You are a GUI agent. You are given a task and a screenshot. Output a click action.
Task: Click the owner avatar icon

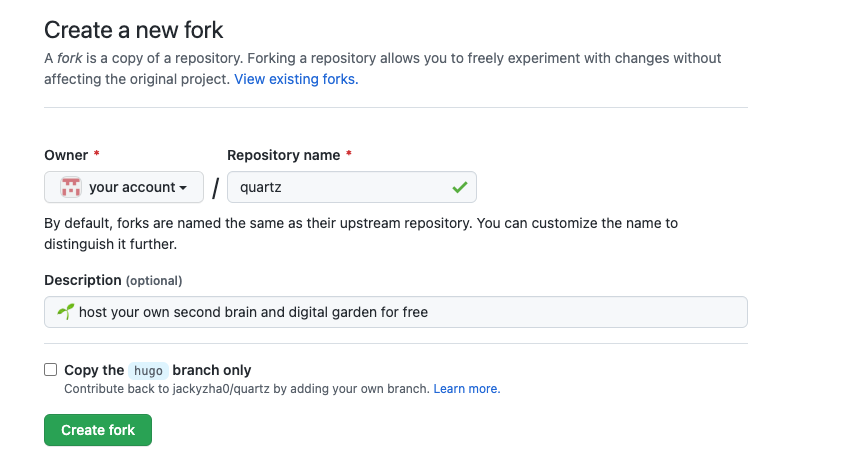click(71, 187)
